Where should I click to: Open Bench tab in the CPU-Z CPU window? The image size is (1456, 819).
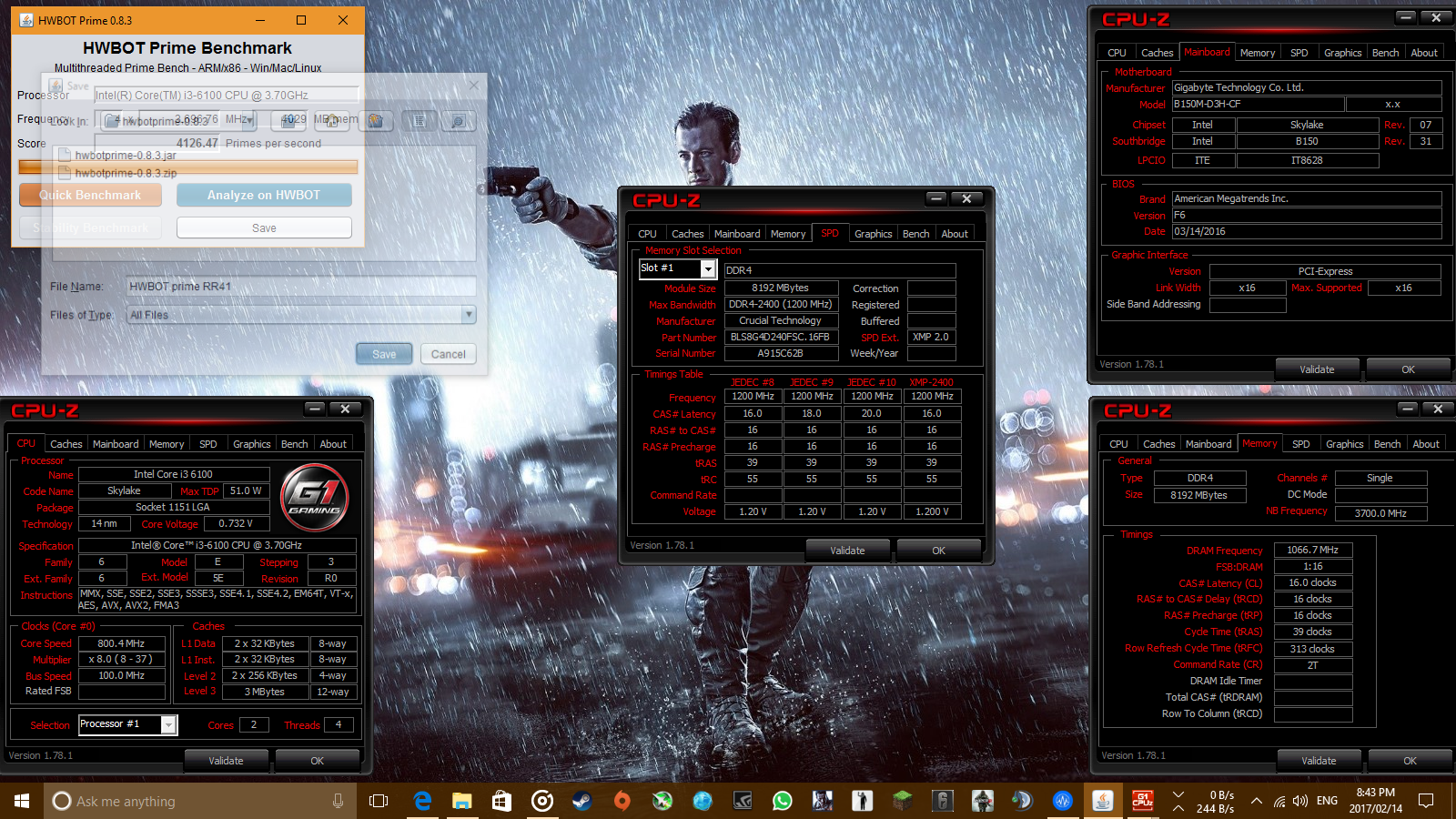[294, 444]
